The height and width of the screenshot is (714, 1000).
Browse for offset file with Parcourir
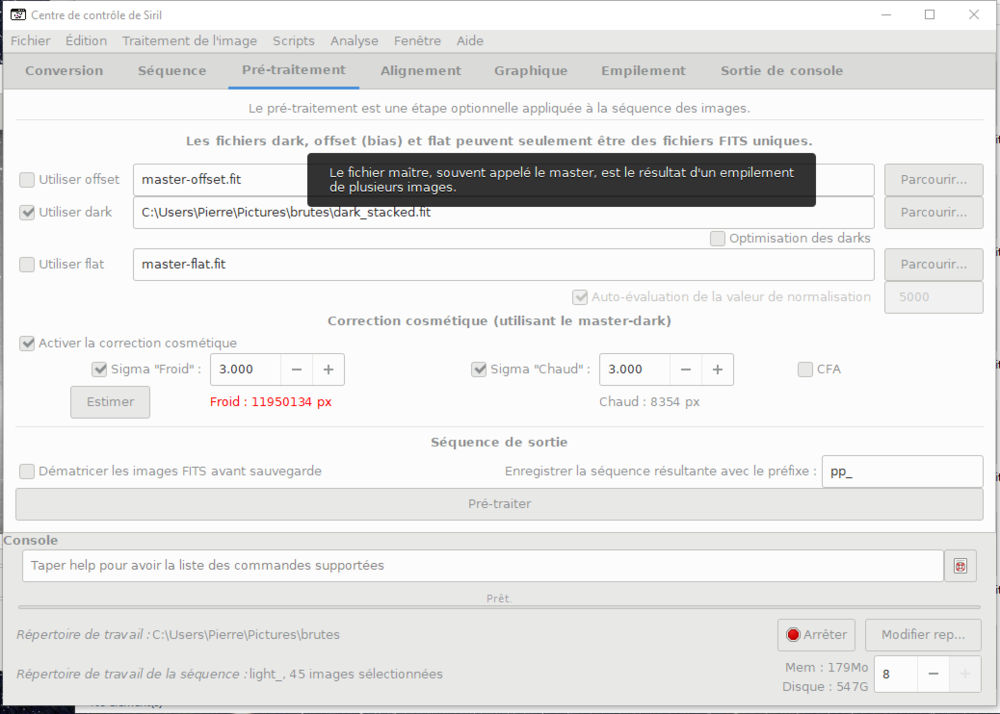coord(934,180)
